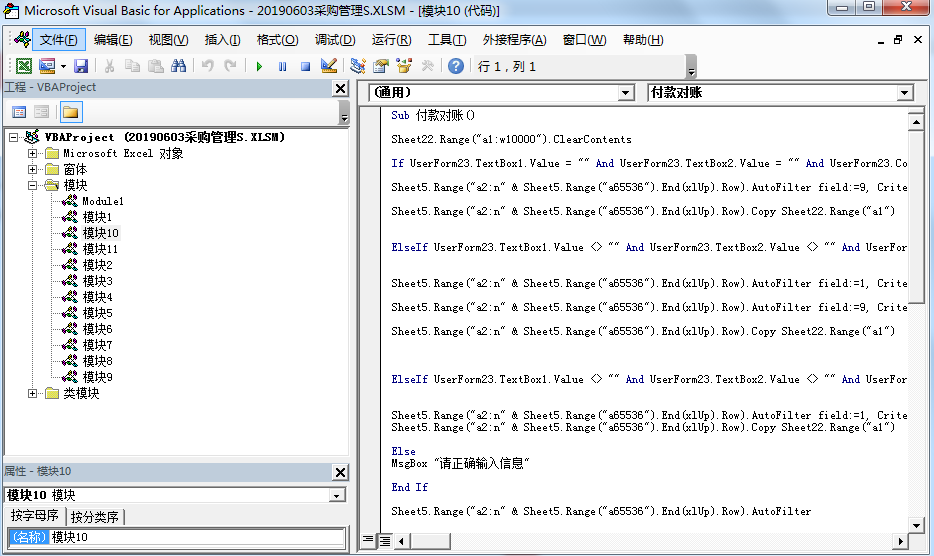Open the (通用) object dropdown
This screenshot has width=934, height=556.
coord(625,93)
